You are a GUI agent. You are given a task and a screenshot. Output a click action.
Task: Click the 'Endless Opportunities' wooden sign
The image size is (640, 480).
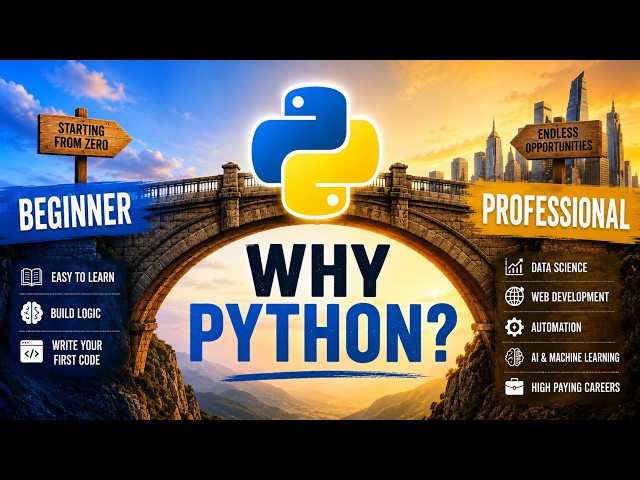558,139
